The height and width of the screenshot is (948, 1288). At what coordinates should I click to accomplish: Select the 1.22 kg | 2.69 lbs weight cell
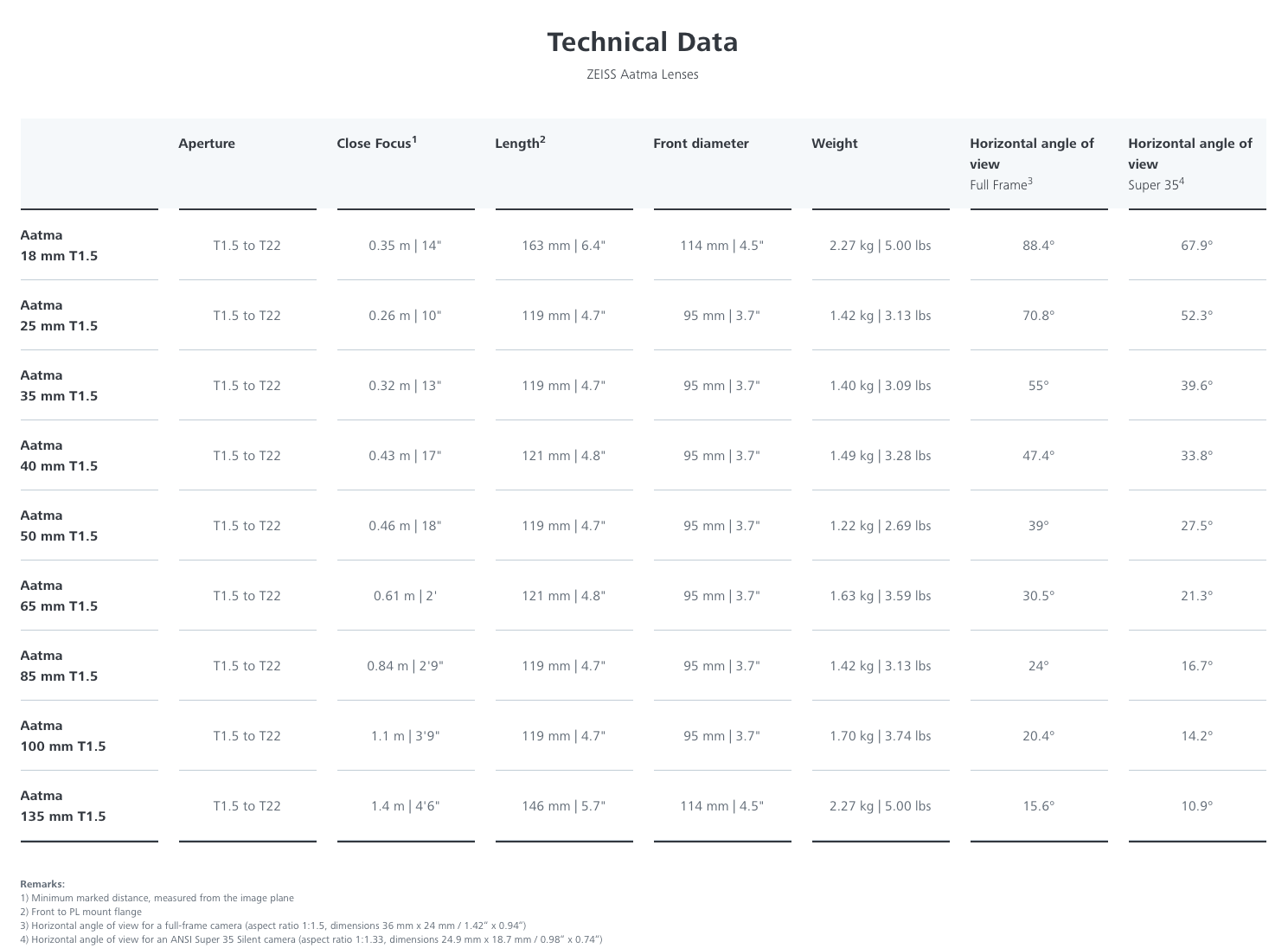[x=880, y=526]
